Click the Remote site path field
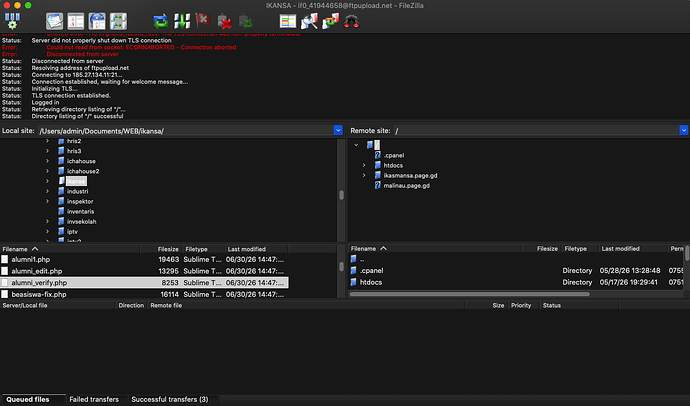Image resolution: width=690 pixels, height=406 pixels. (536, 131)
